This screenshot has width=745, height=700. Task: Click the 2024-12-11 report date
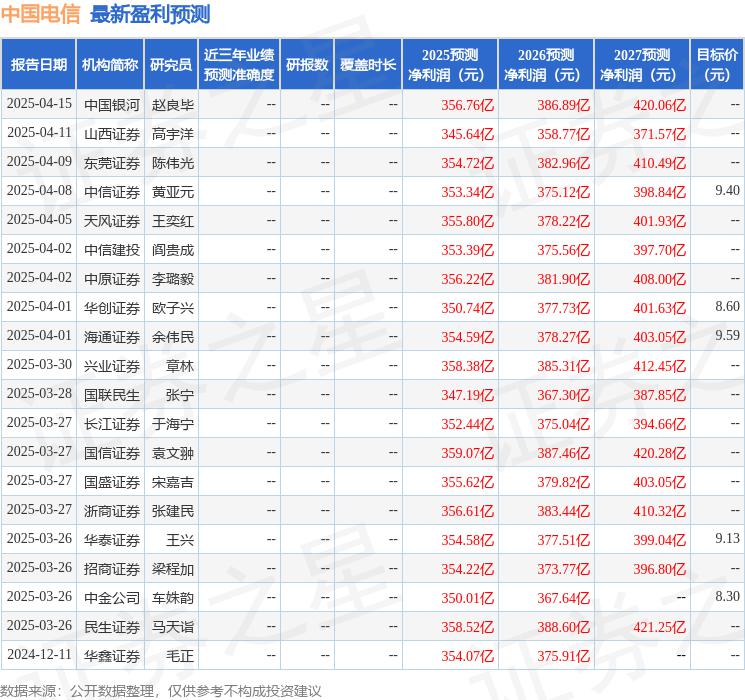tap(39, 654)
